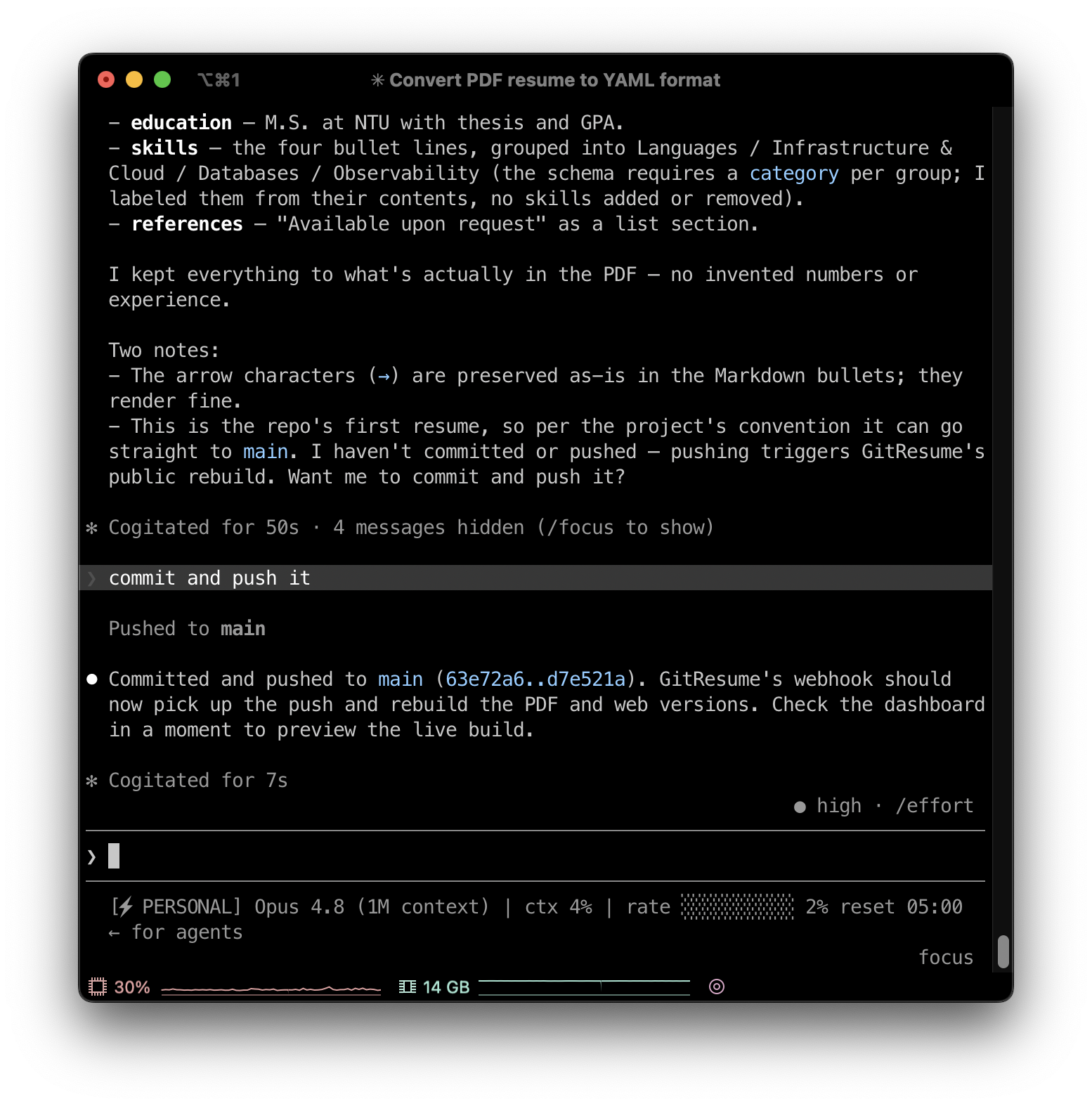Click the 'Cogitated for 7s' status line

[198, 781]
